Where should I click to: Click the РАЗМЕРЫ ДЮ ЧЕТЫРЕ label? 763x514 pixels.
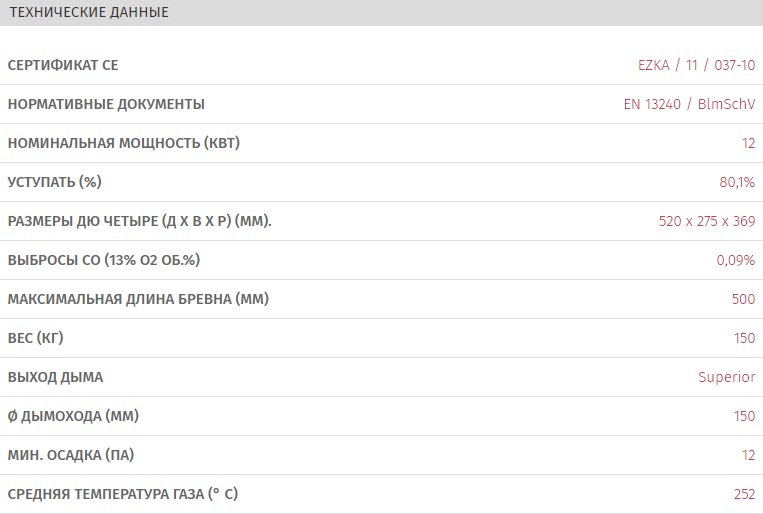tap(139, 221)
